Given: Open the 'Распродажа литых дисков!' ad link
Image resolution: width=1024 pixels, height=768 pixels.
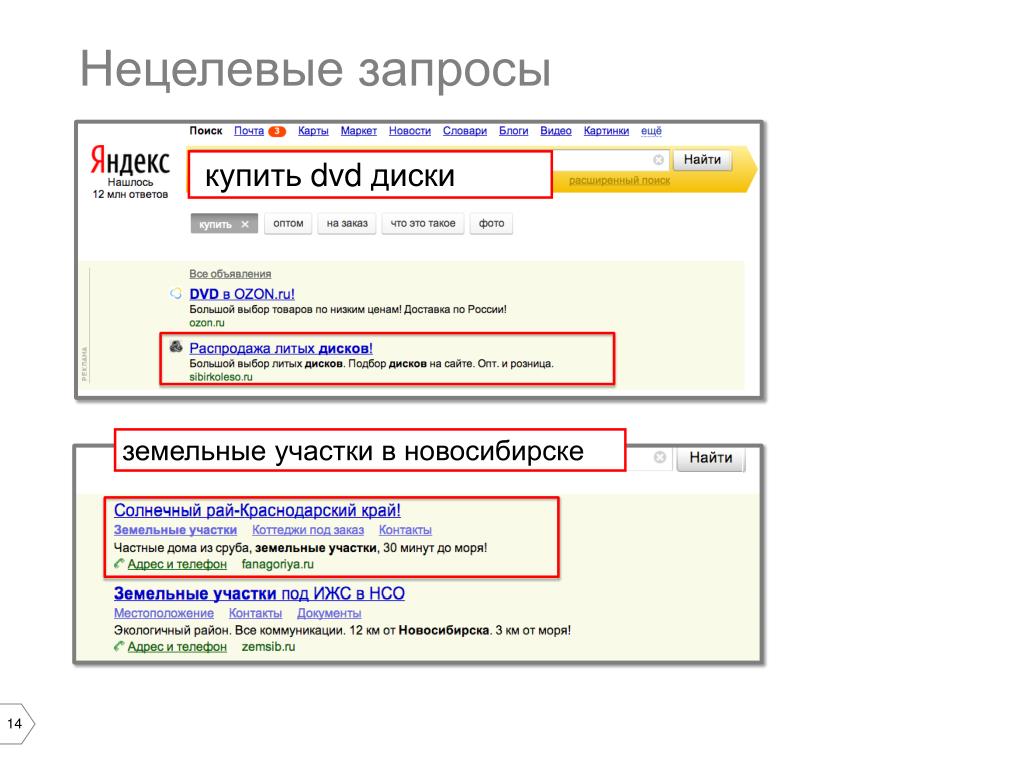Looking at the screenshot, I should click(281, 348).
